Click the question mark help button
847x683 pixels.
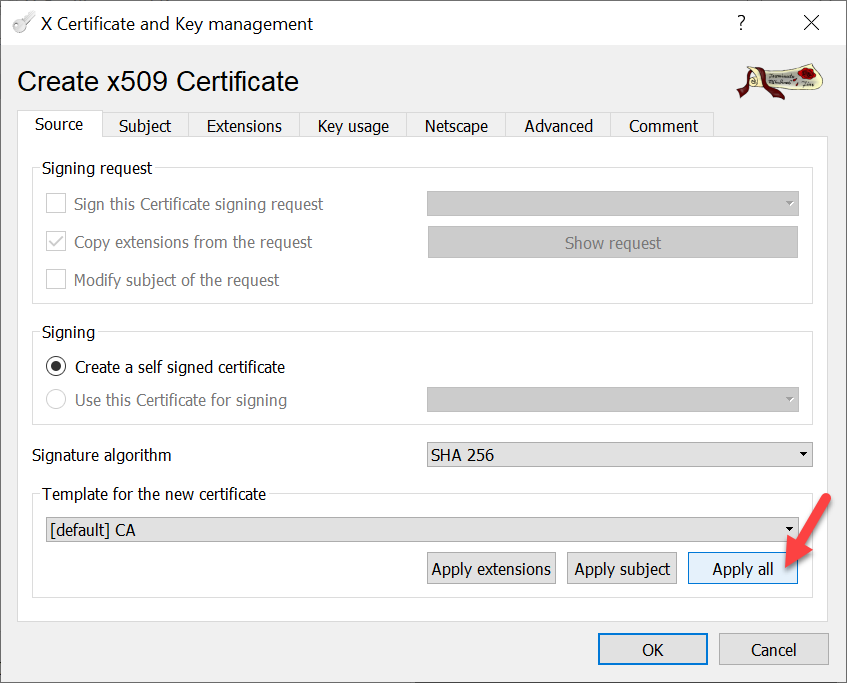tap(741, 23)
